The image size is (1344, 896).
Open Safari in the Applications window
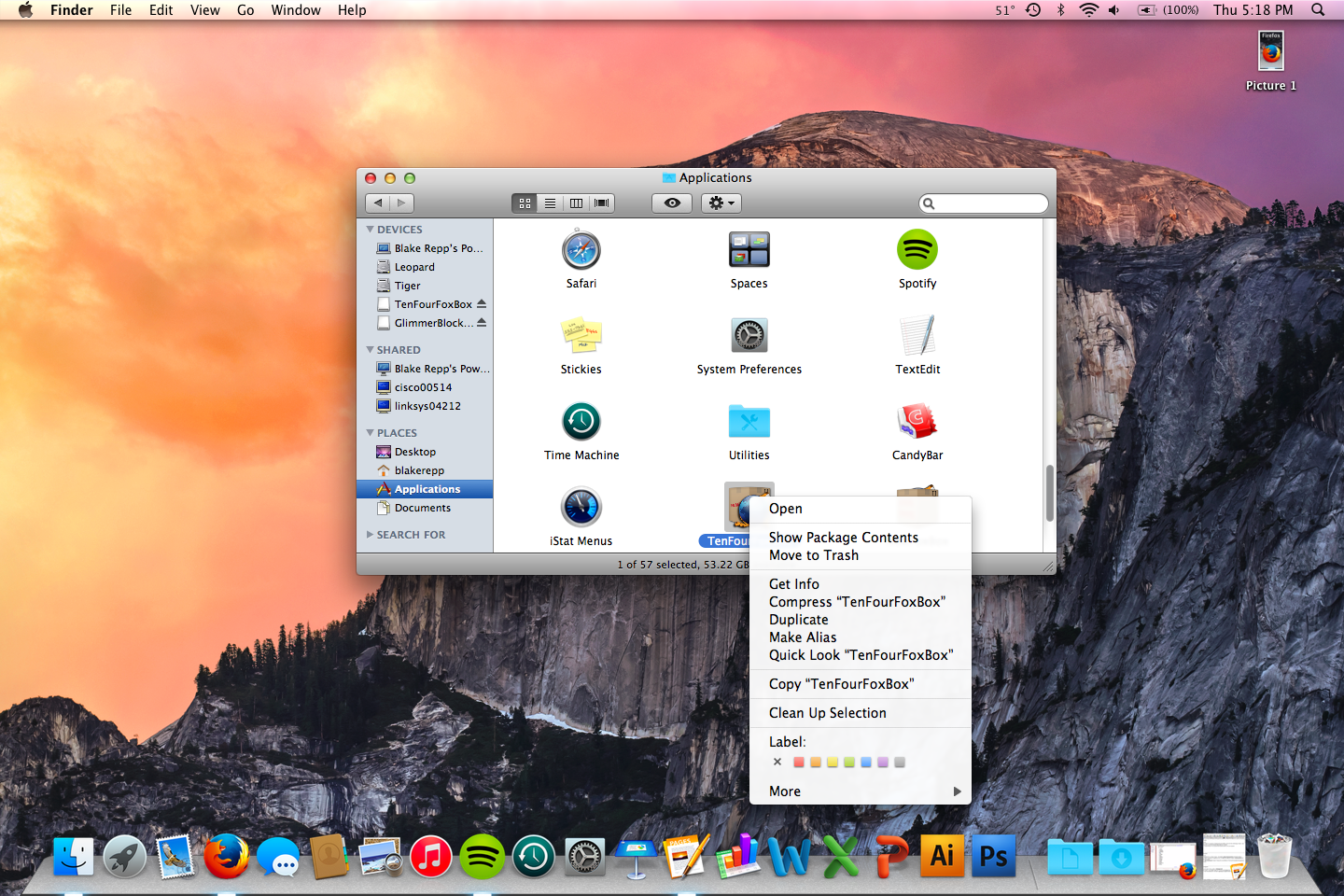coord(581,250)
